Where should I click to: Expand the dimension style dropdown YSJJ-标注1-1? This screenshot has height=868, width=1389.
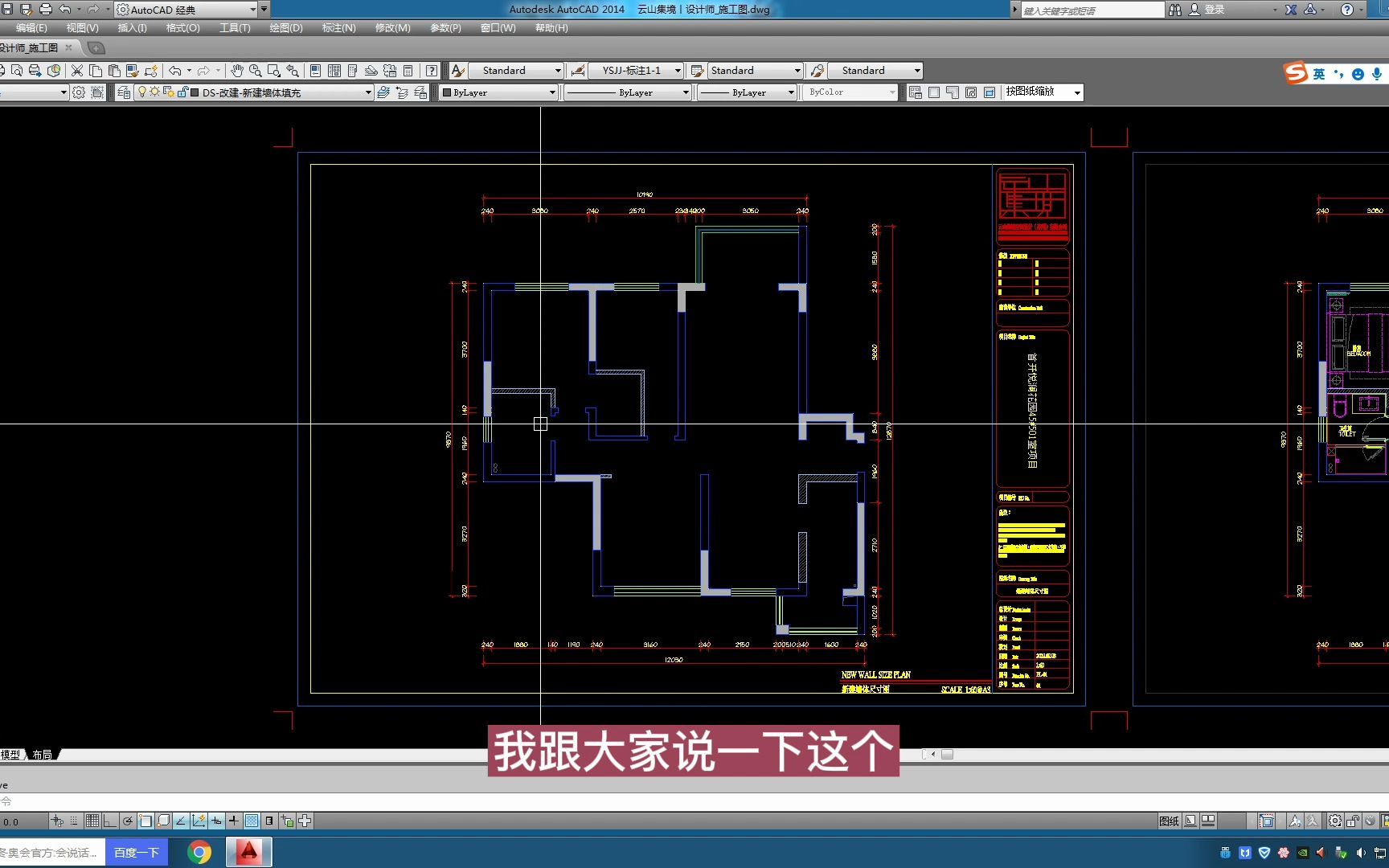635,70
